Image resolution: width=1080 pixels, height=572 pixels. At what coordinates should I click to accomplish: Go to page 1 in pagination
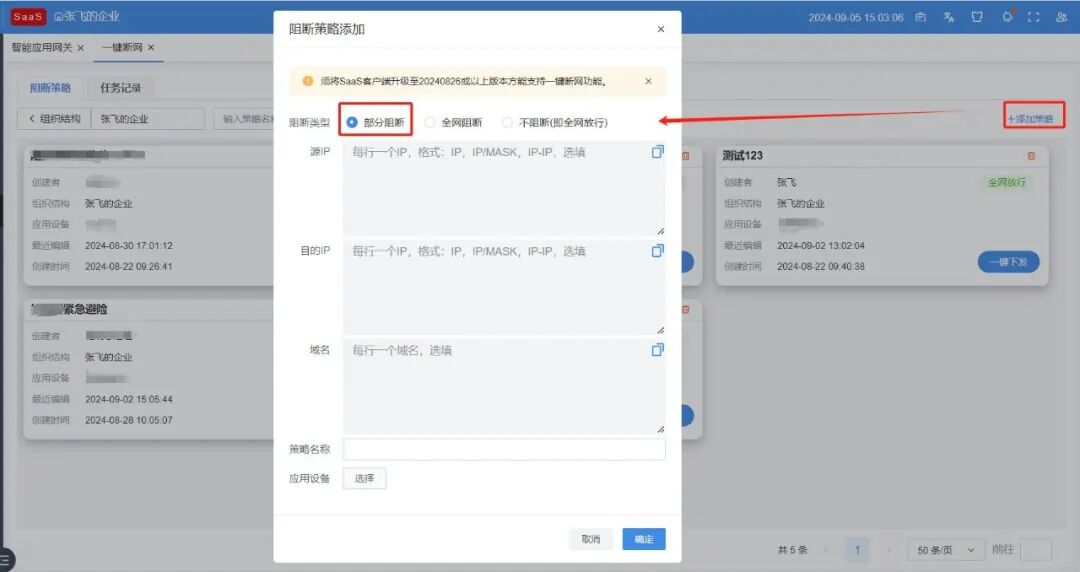coord(858,550)
